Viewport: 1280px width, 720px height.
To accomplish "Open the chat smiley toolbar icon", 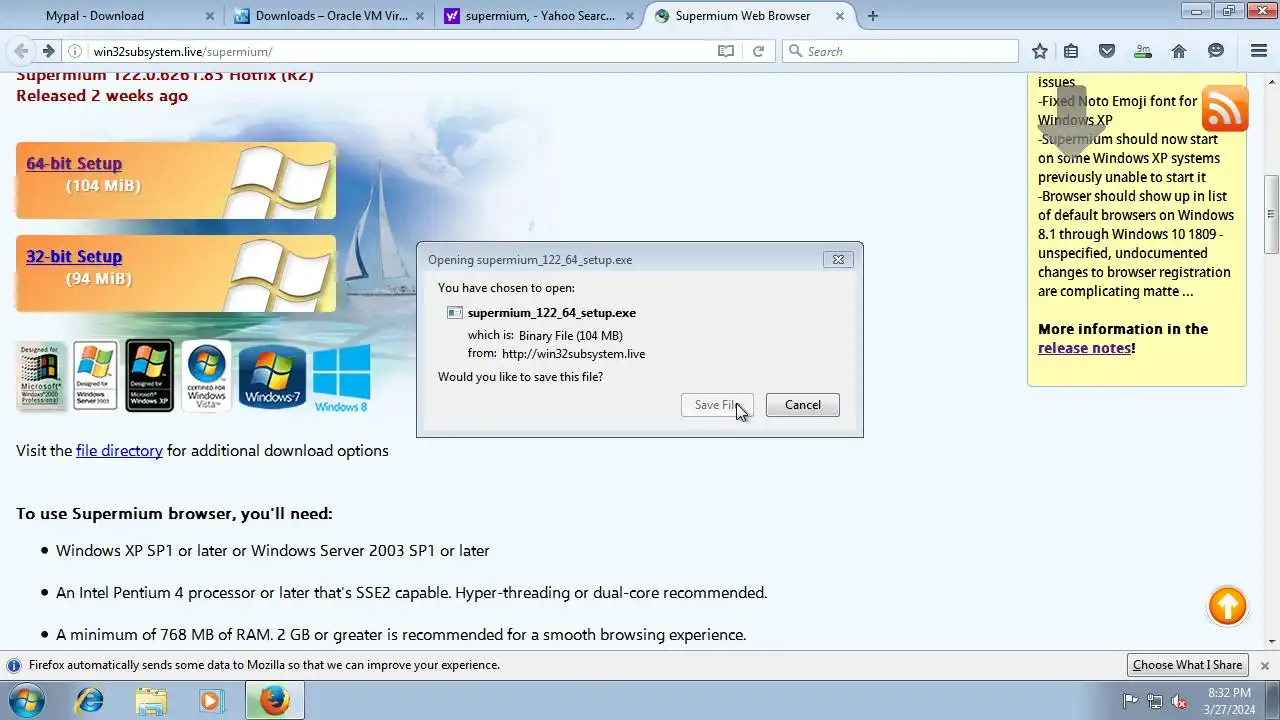I will coord(1216,51).
